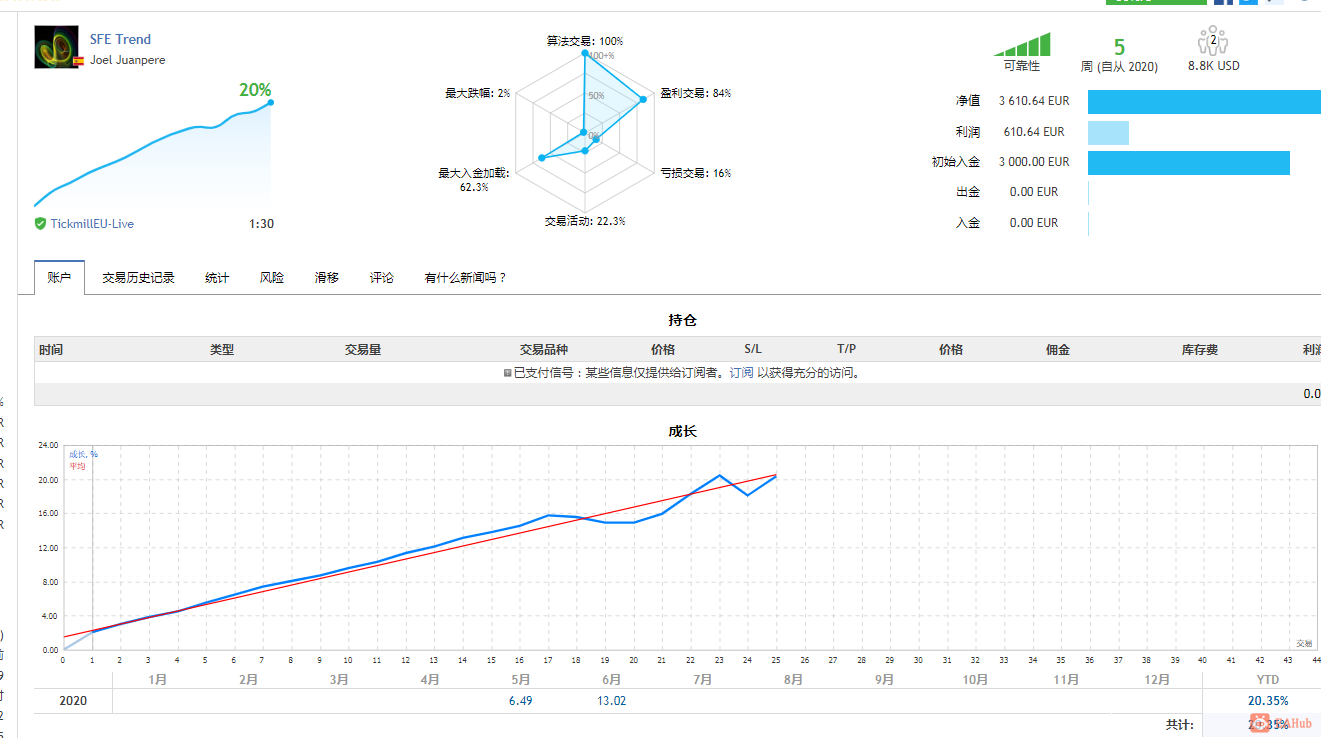Viewport: 1321px width, 738px height.
Task: Click the 亏损交易: 16% radar label
Action: pyautogui.click(x=696, y=173)
